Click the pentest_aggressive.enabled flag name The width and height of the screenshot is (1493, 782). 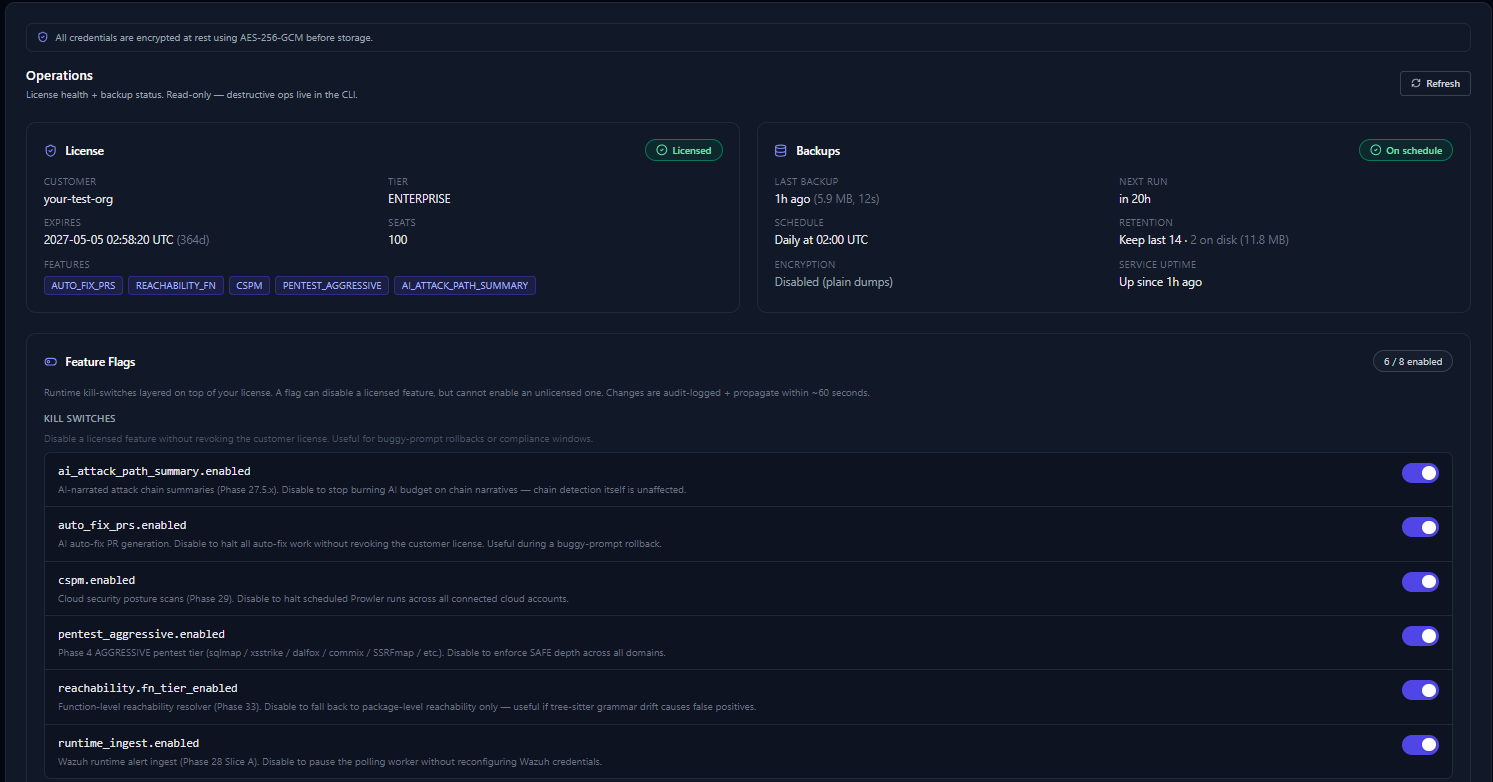click(x=141, y=634)
